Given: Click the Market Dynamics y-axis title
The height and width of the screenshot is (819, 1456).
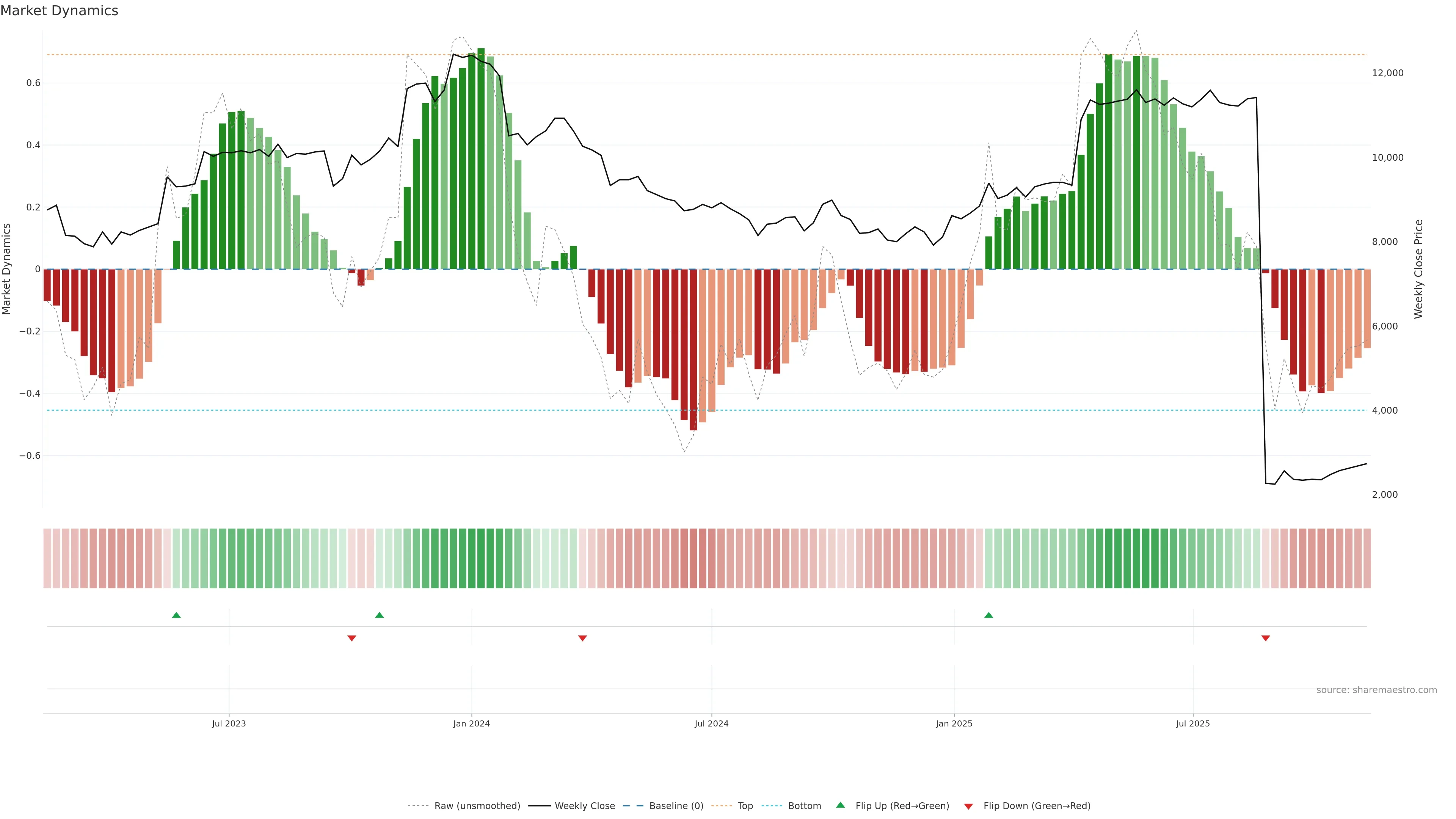Looking at the screenshot, I should (x=7, y=269).
